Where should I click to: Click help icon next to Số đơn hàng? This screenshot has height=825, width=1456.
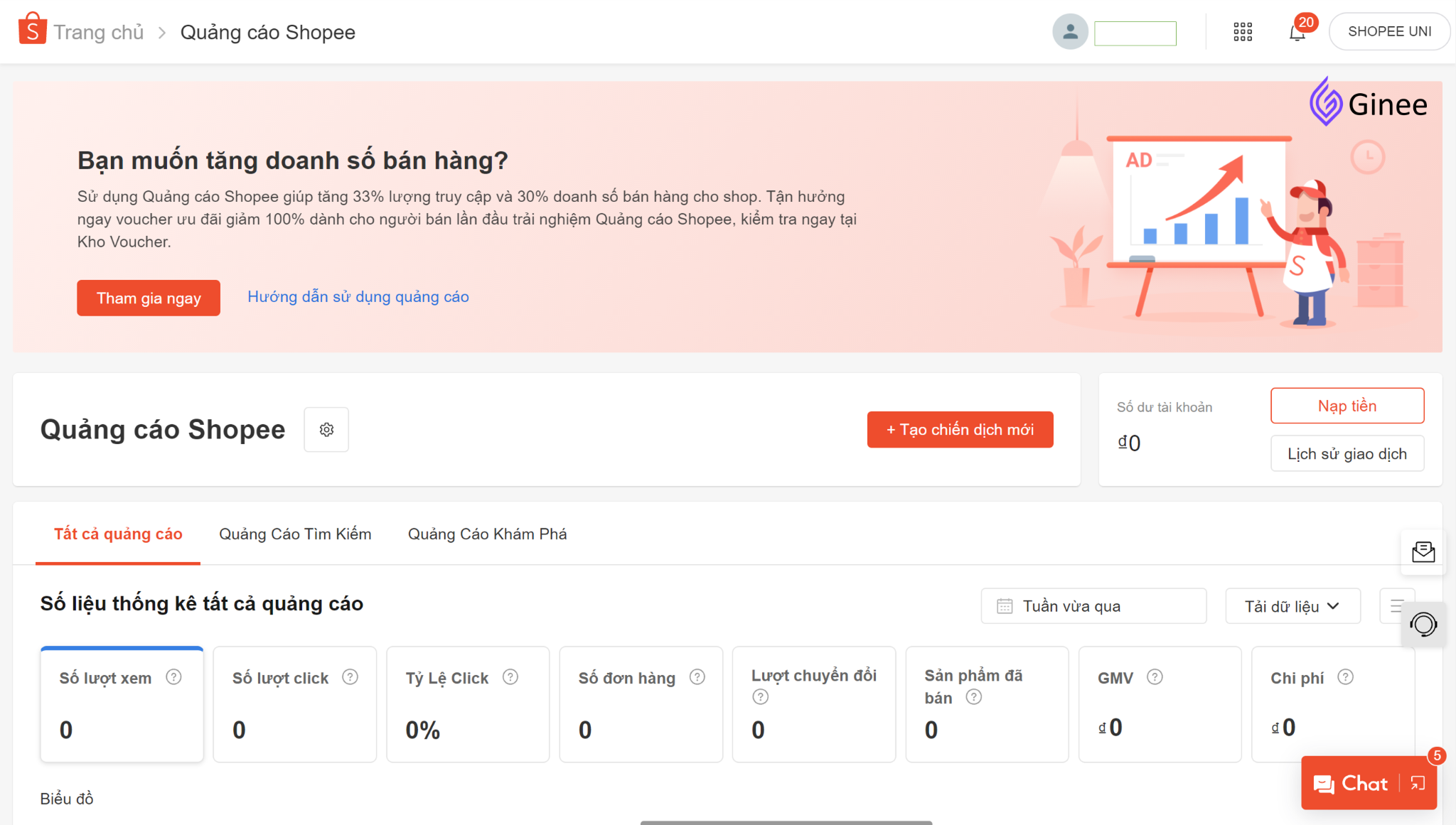(x=697, y=677)
